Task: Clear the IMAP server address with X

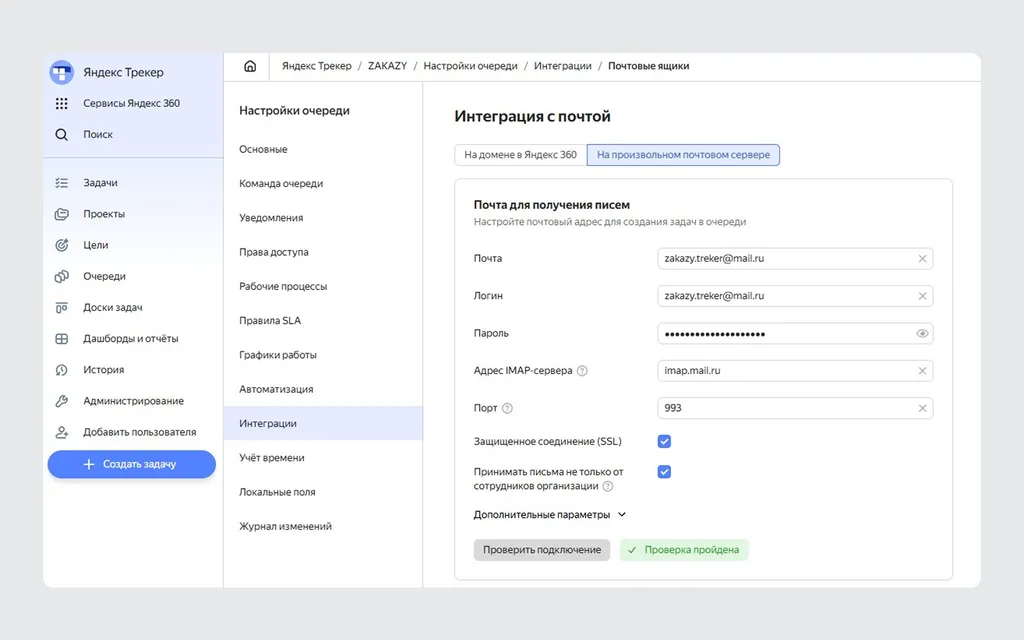Action: pos(922,371)
